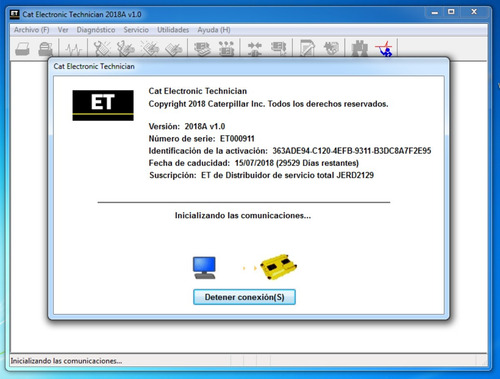
Task: Maximize the Cat Electronic Technician window
Action: tap(451, 12)
